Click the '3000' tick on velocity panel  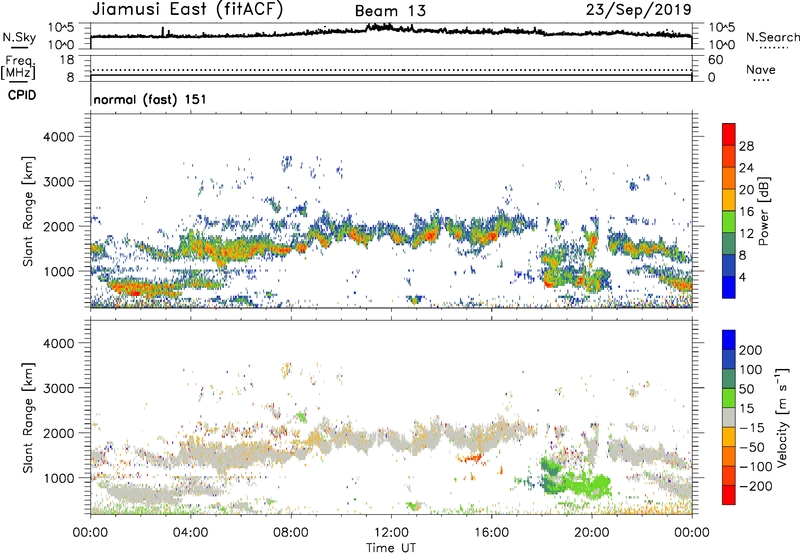coord(58,388)
